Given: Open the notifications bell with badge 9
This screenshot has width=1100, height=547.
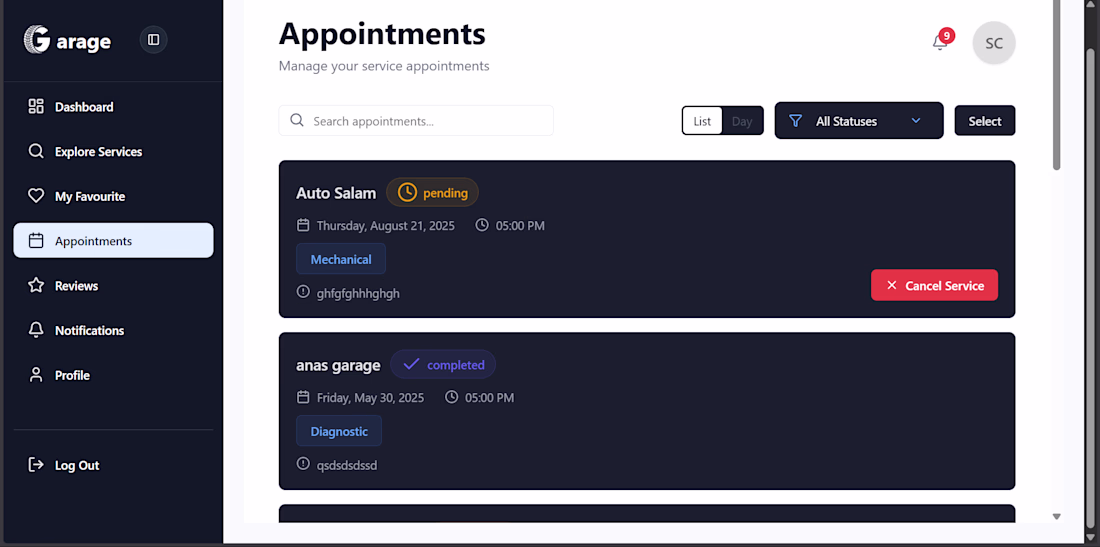Looking at the screenshot, I should pyautogui.click(x=940, y=43).
